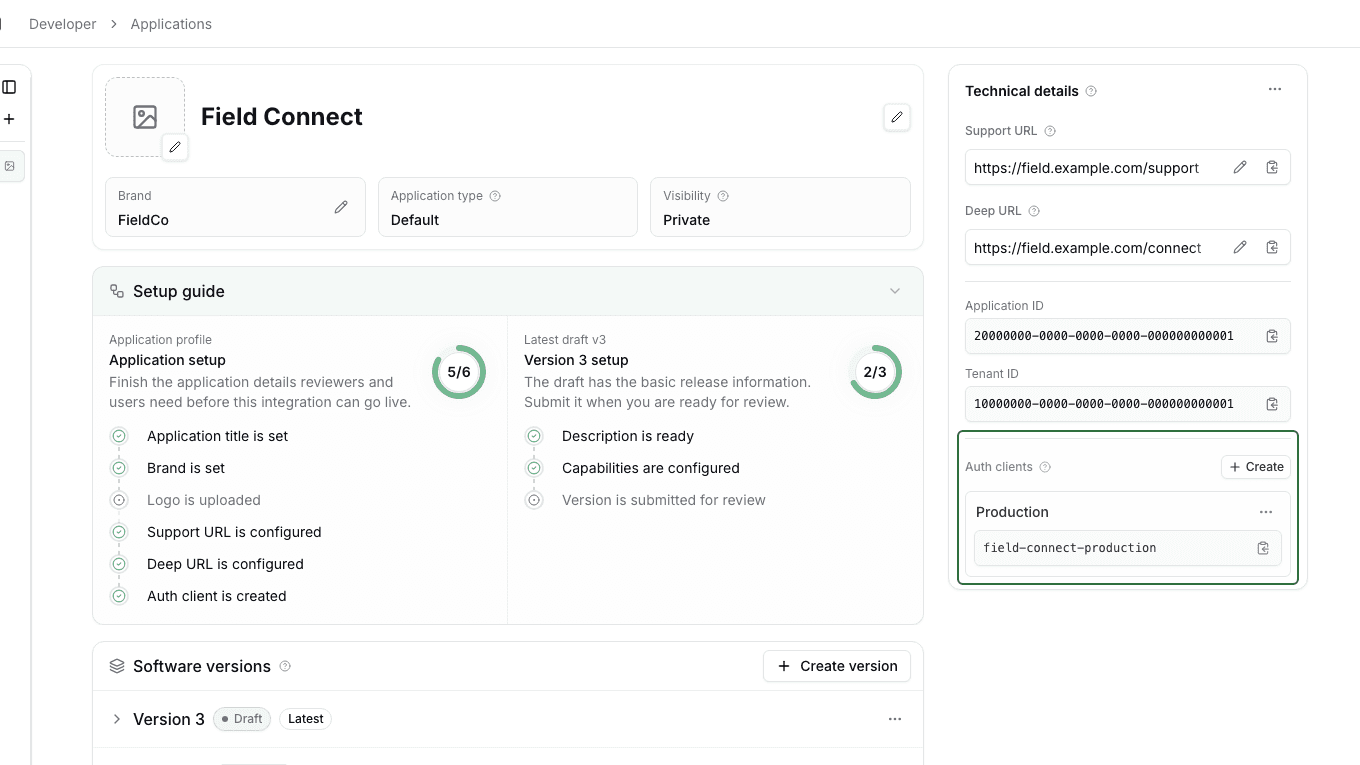Open the Technical details more options menu
The height and width of the screenshot is (765, 1360).
(x=1275, y=89)
